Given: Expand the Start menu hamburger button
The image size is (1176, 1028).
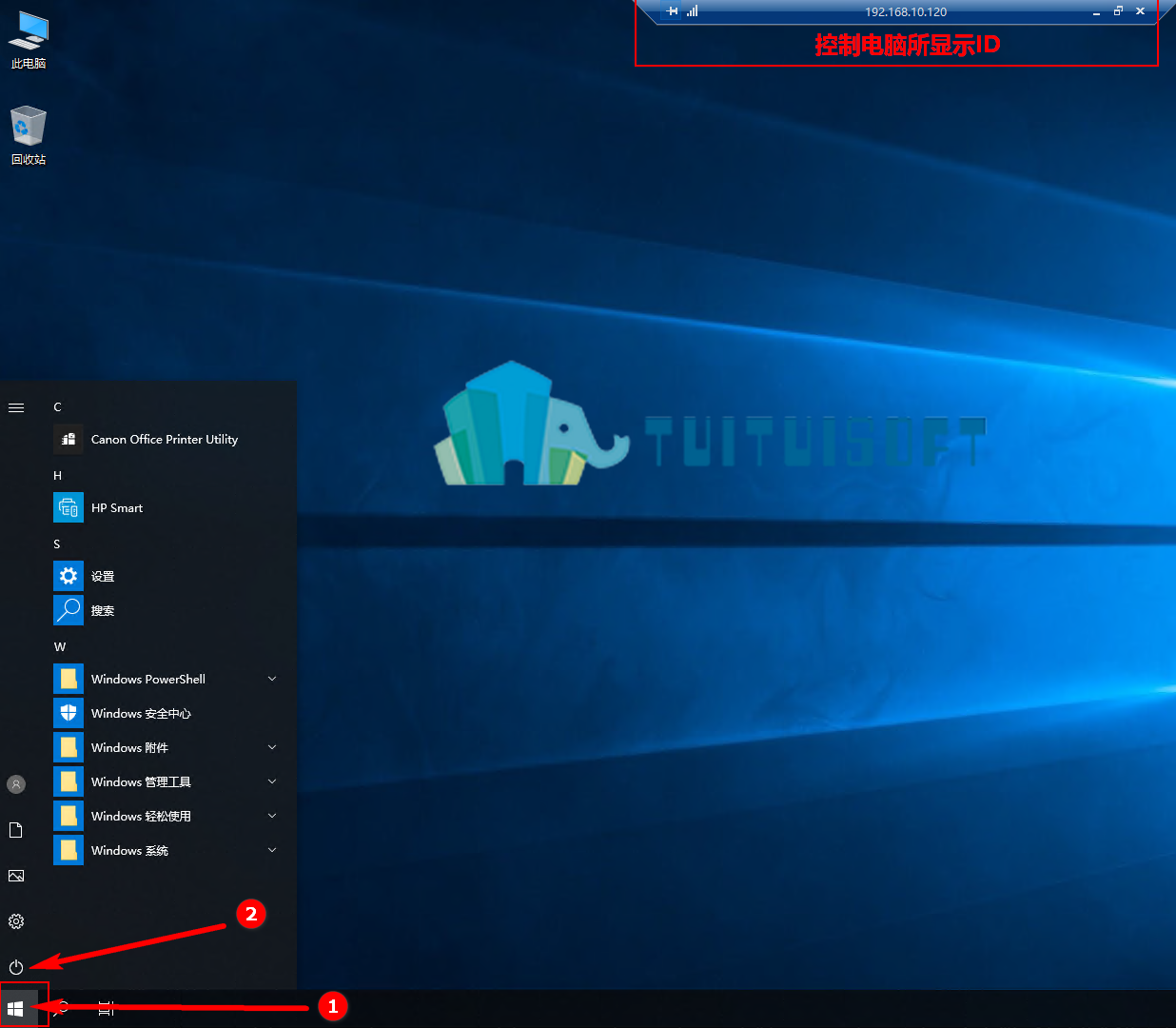Looking at the screenshot, I should (x=16, y=407).
